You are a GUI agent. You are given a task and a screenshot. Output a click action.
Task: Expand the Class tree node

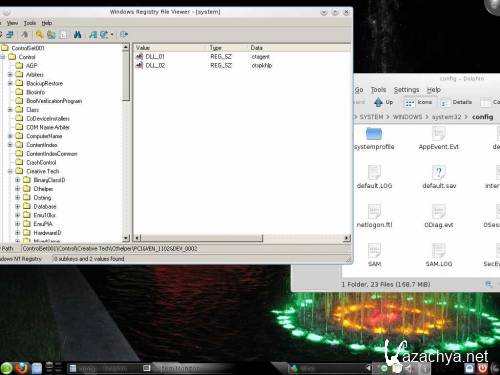10,110
